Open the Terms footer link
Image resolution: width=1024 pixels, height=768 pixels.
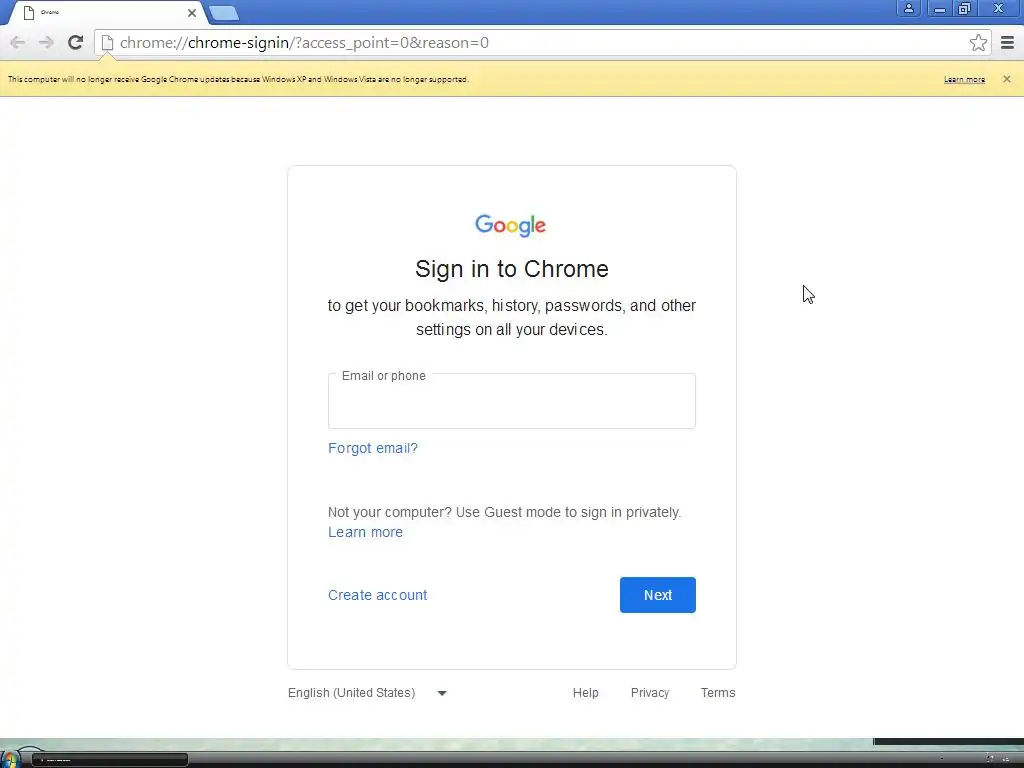pyautogui.click(x=718, y=693)
